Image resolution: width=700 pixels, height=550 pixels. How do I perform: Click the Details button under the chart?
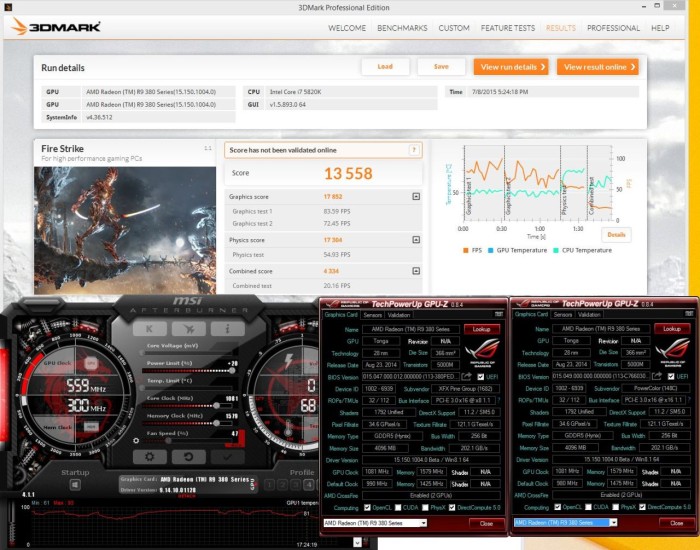(x=616, y=234)
